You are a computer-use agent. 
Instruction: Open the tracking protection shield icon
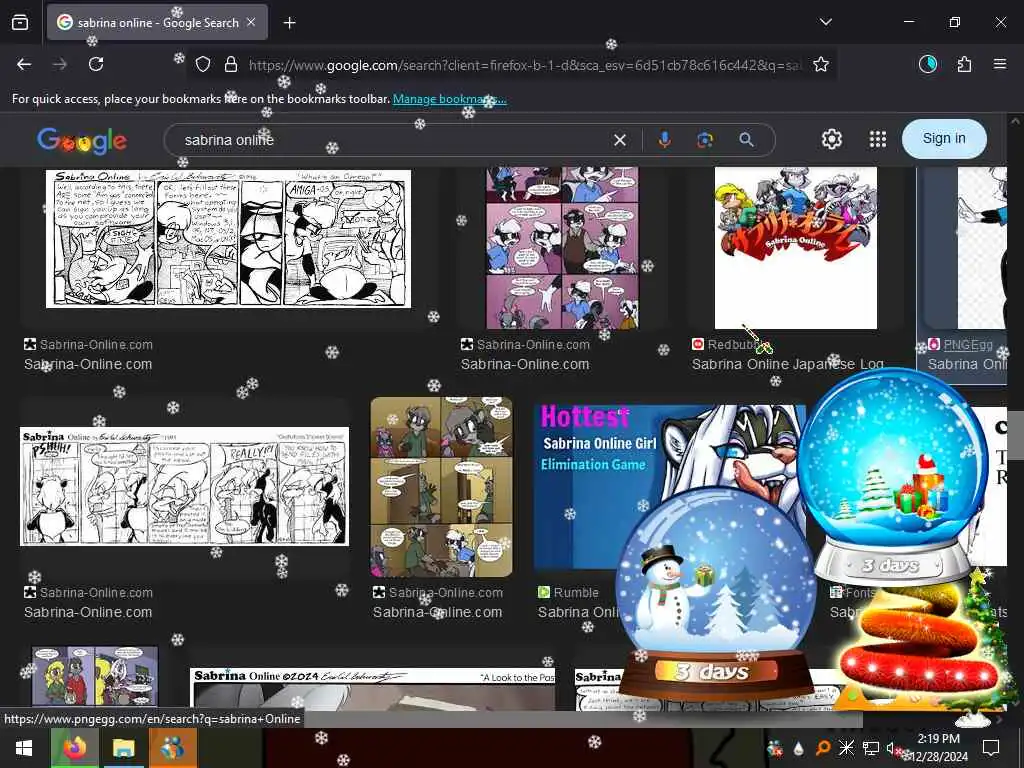click(203, 65)
